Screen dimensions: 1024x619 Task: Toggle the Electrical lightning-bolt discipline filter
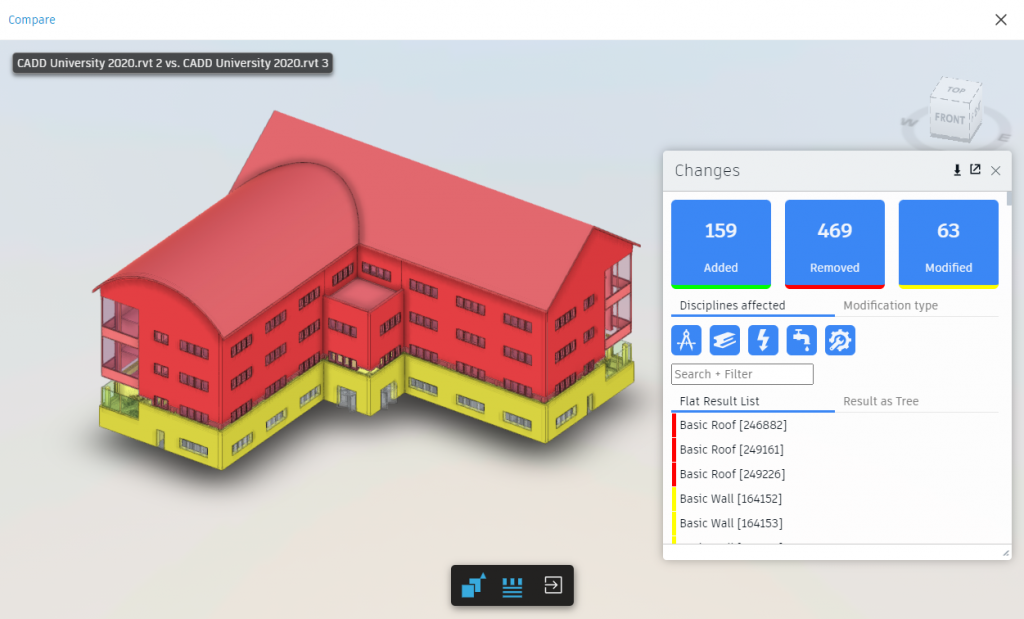[763, 340]
